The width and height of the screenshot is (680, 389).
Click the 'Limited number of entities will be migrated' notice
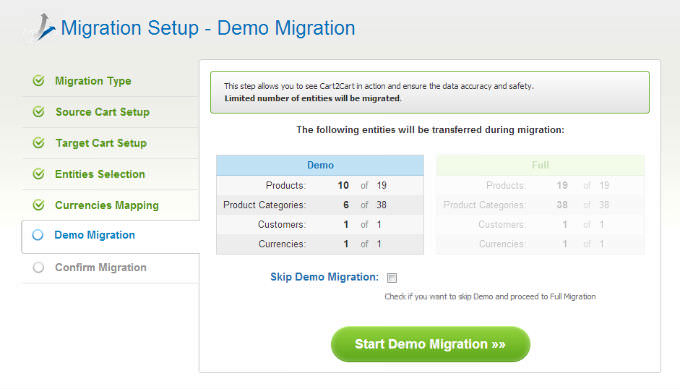(313, 98)
